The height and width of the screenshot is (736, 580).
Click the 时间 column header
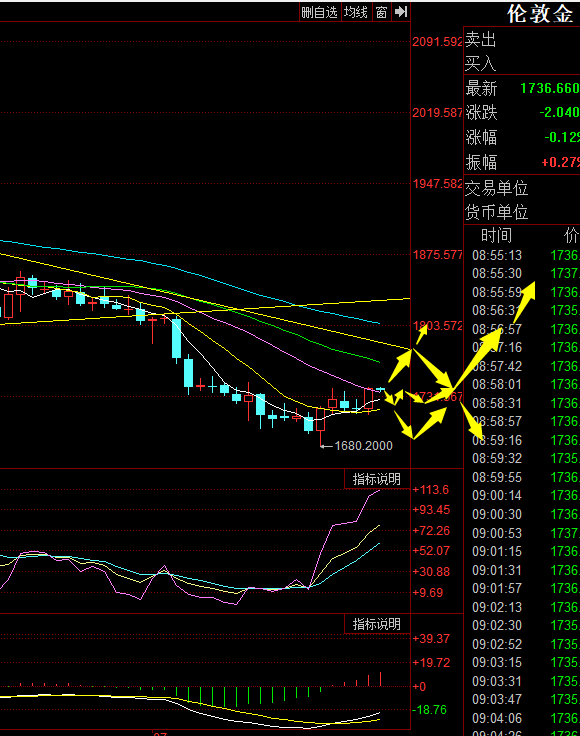[496, 235]
